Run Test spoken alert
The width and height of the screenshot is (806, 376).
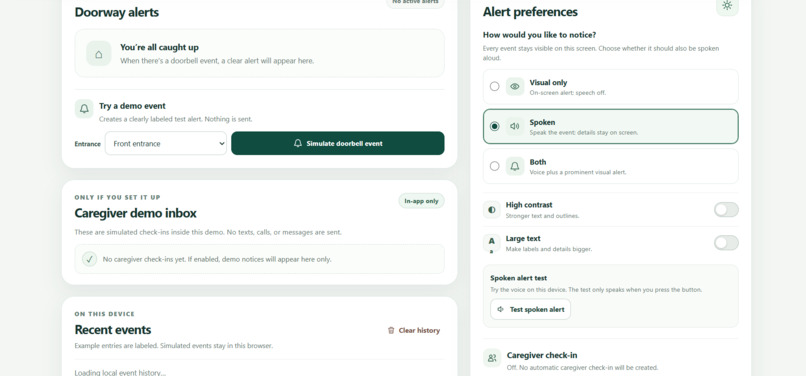coord(530,309)
